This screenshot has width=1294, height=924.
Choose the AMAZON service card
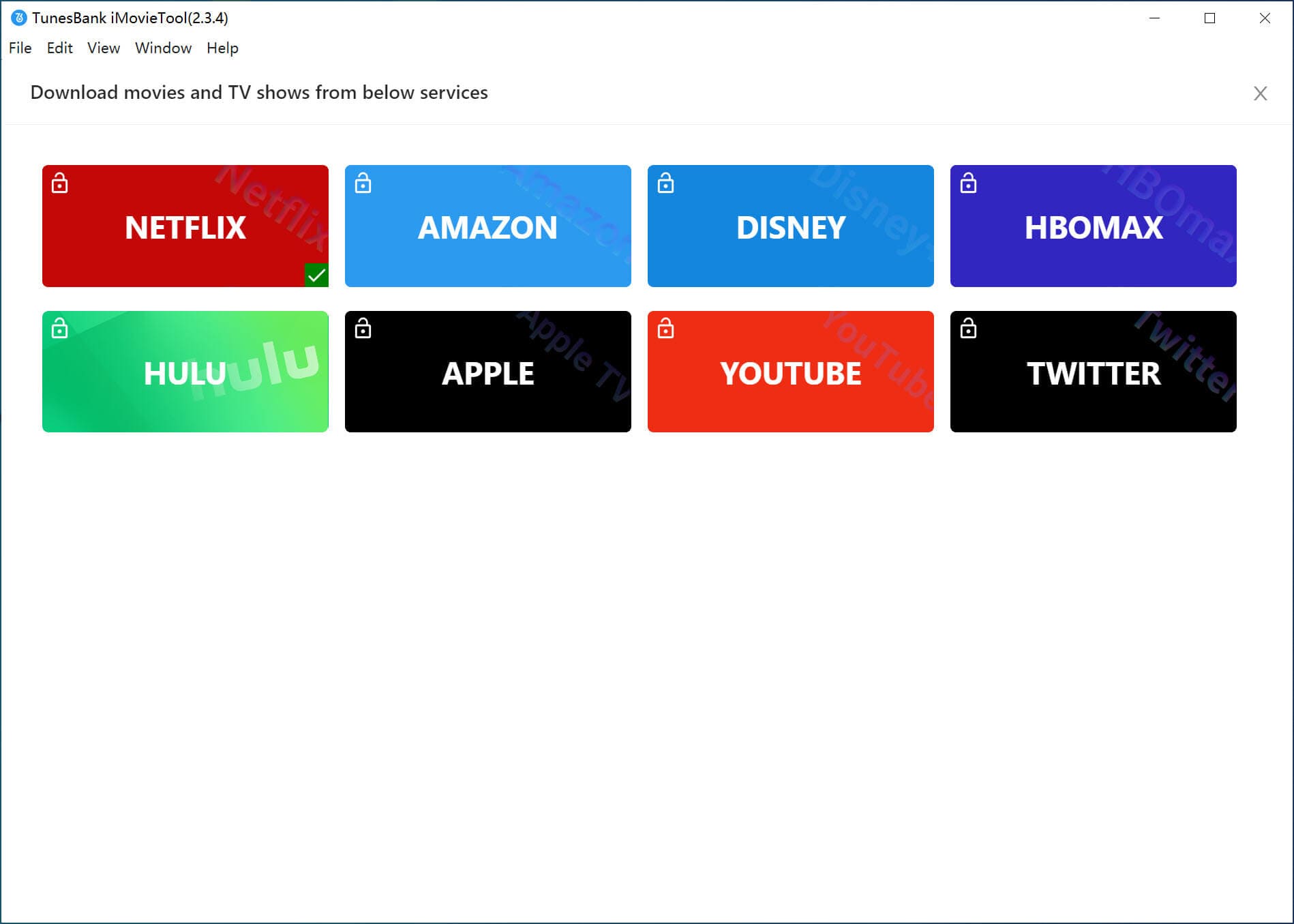(x=488, y=226)
